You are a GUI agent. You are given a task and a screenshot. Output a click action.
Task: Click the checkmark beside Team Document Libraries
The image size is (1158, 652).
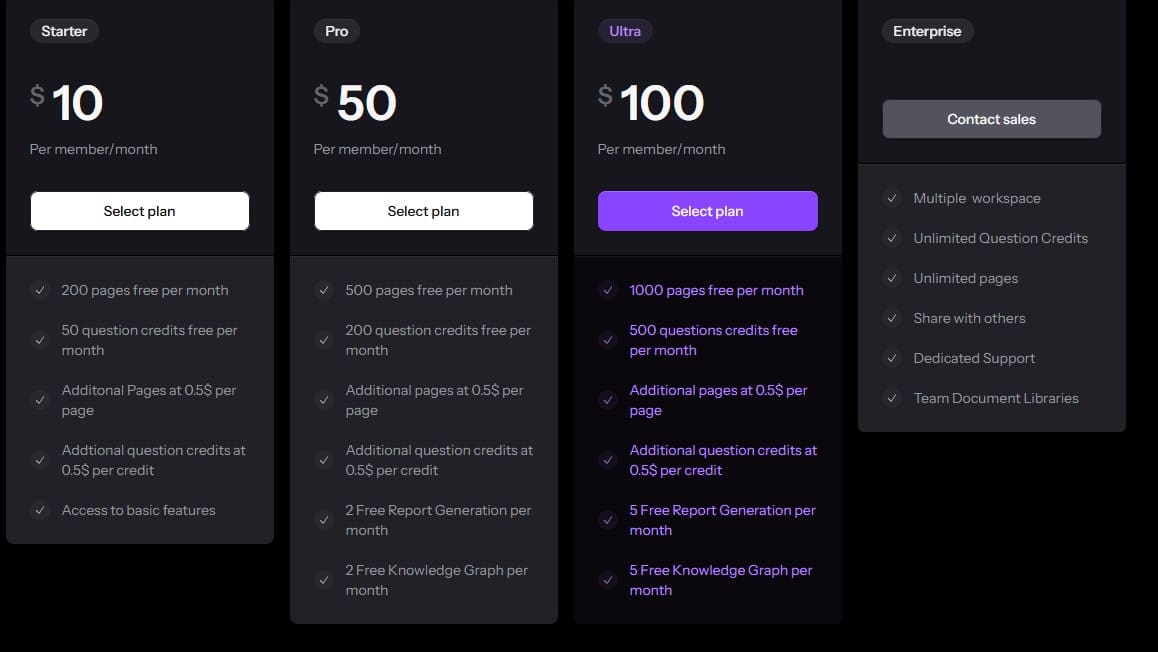(891, 398)
